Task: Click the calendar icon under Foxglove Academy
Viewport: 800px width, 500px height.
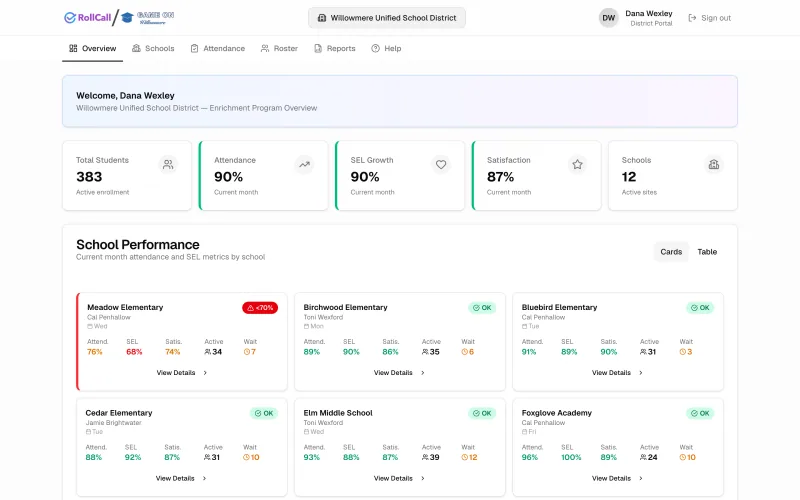Action: pyautogui.click(x=524, y=432)
